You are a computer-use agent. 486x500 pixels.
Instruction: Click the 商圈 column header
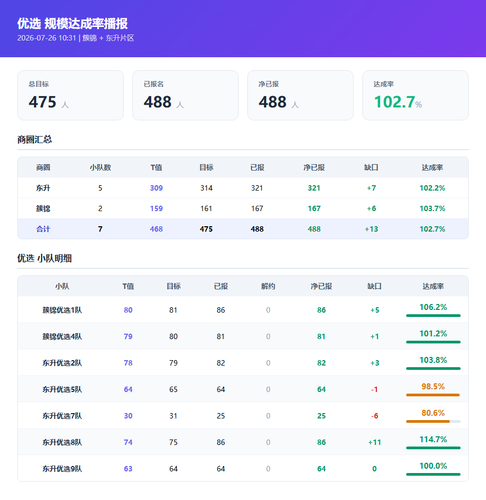click(x=43, y=167)
